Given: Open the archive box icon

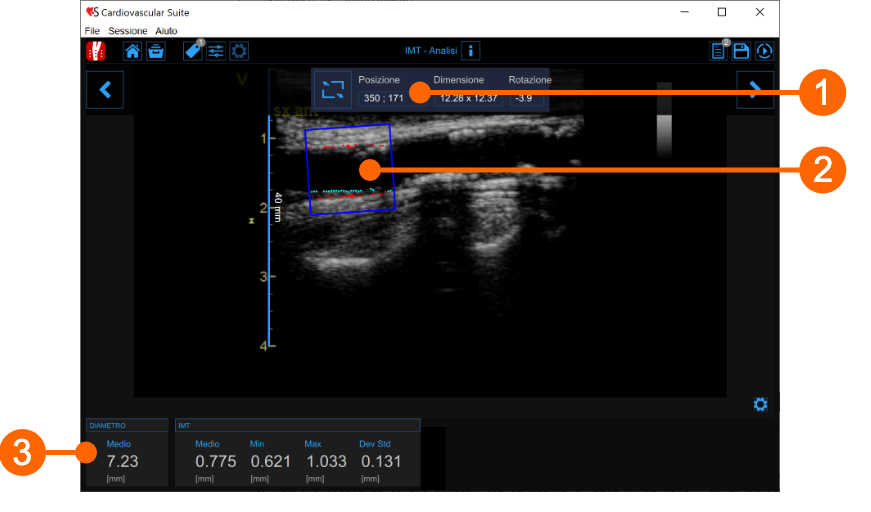Looking at the screenshot, I should point(155,51).
